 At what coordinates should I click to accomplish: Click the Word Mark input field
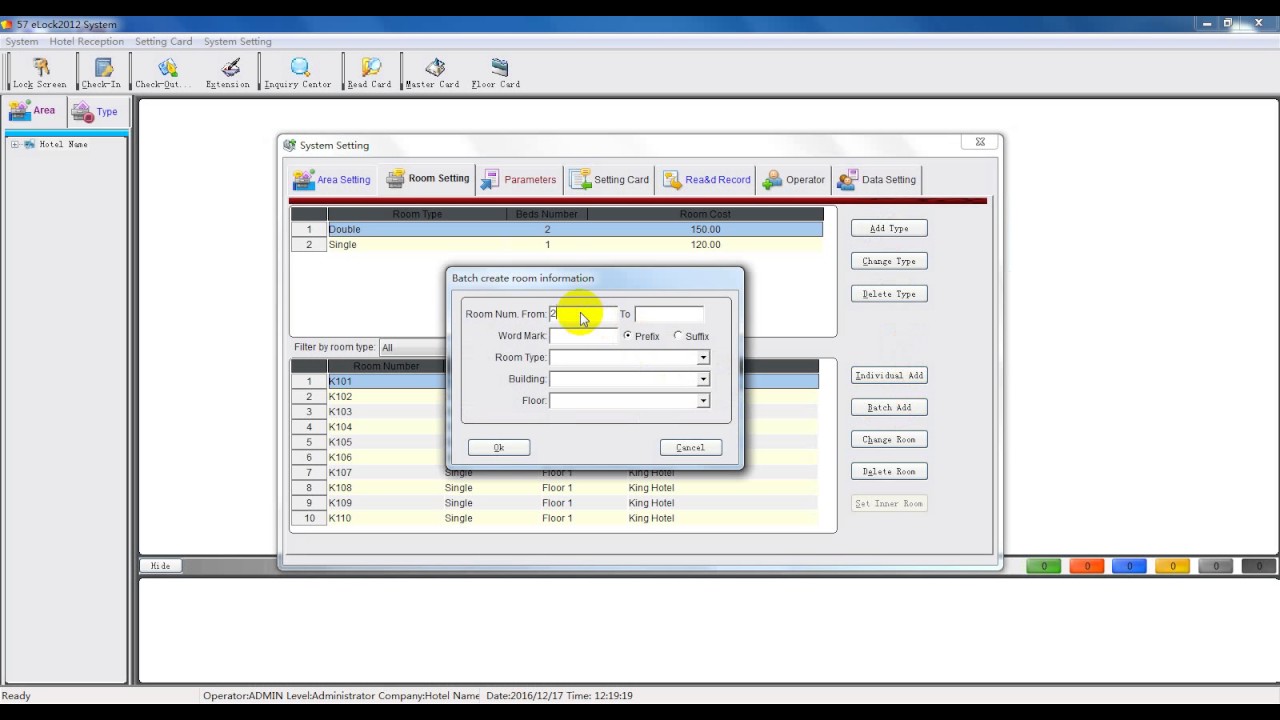(583, 336)
